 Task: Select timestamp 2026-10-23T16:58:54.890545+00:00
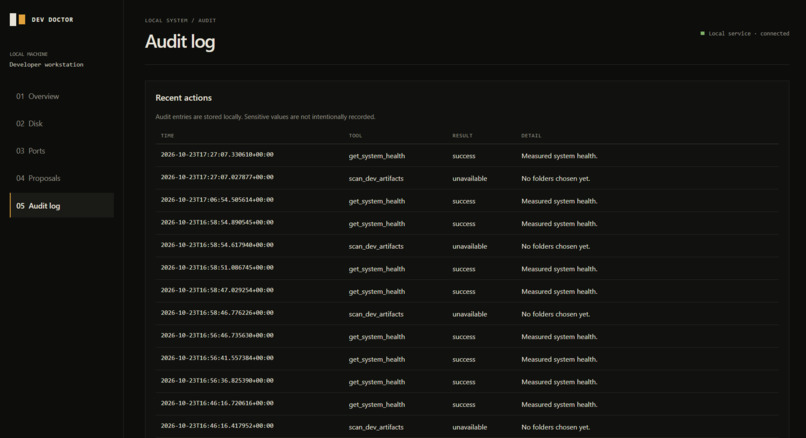tap(217, 223)
